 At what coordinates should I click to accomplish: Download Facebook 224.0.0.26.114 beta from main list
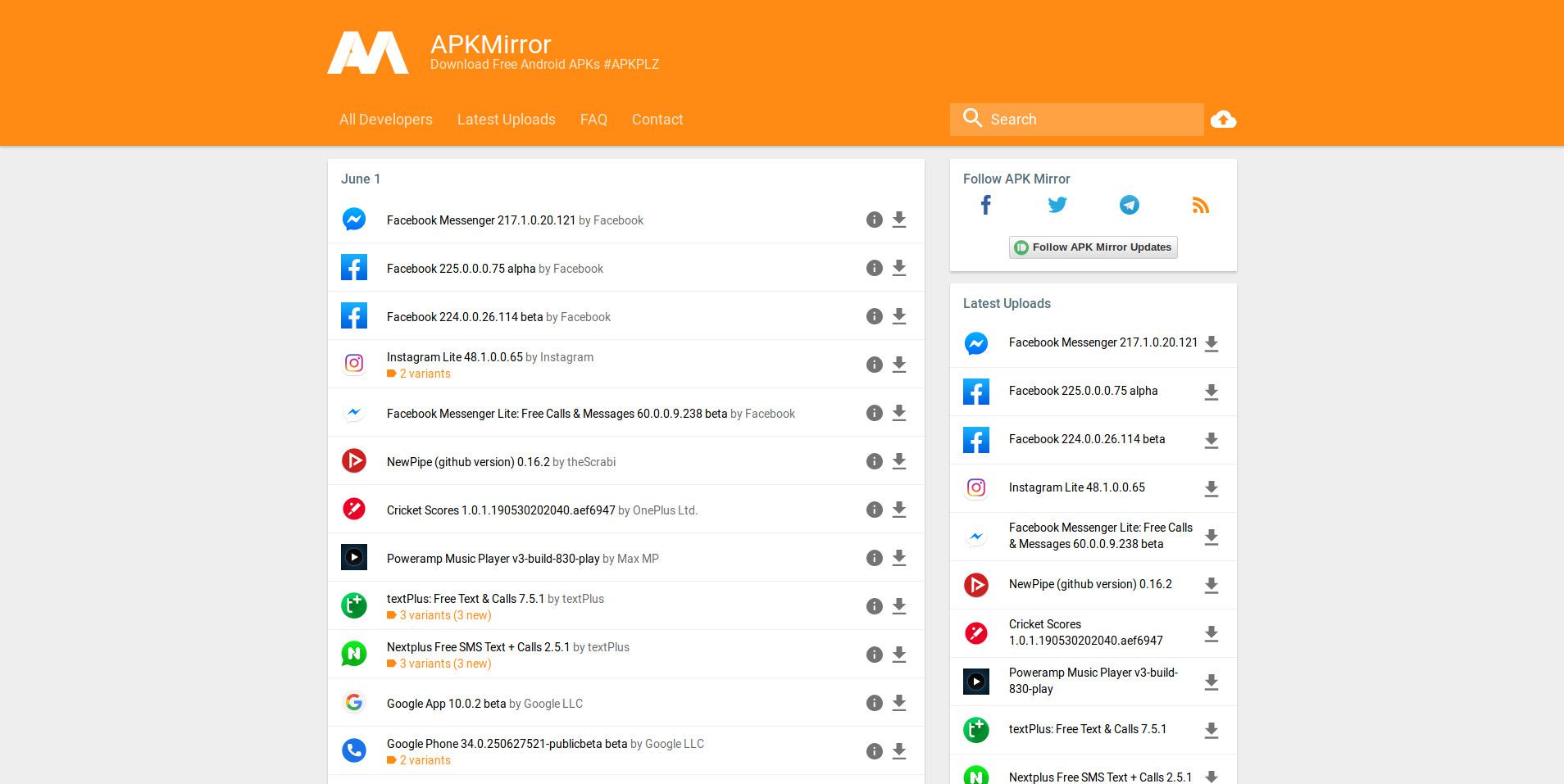[x=899, y=316]
